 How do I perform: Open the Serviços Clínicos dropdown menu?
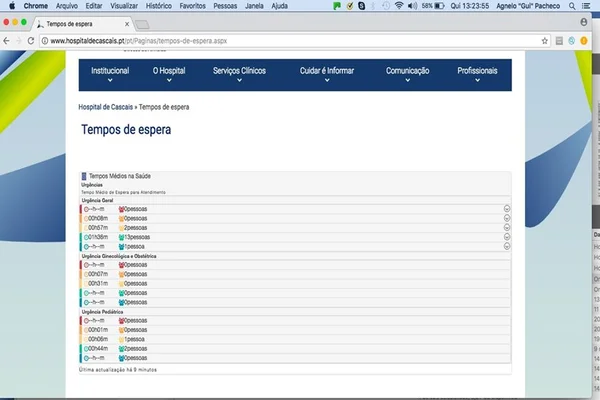(x=239, y=74)
